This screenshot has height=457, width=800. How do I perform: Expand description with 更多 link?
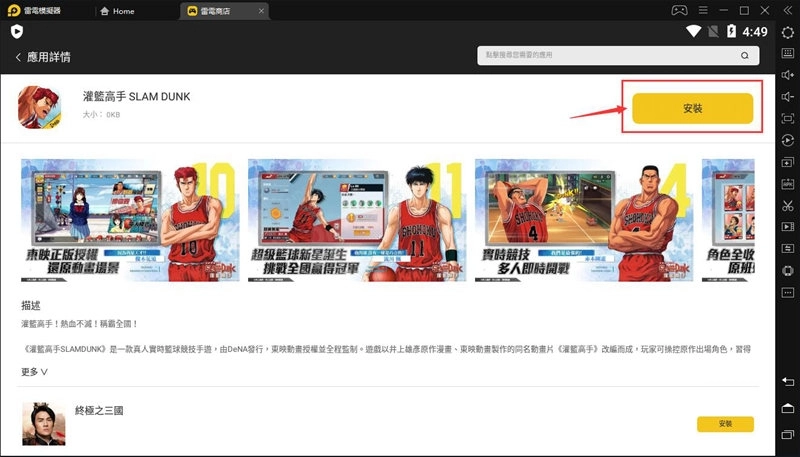34,372
